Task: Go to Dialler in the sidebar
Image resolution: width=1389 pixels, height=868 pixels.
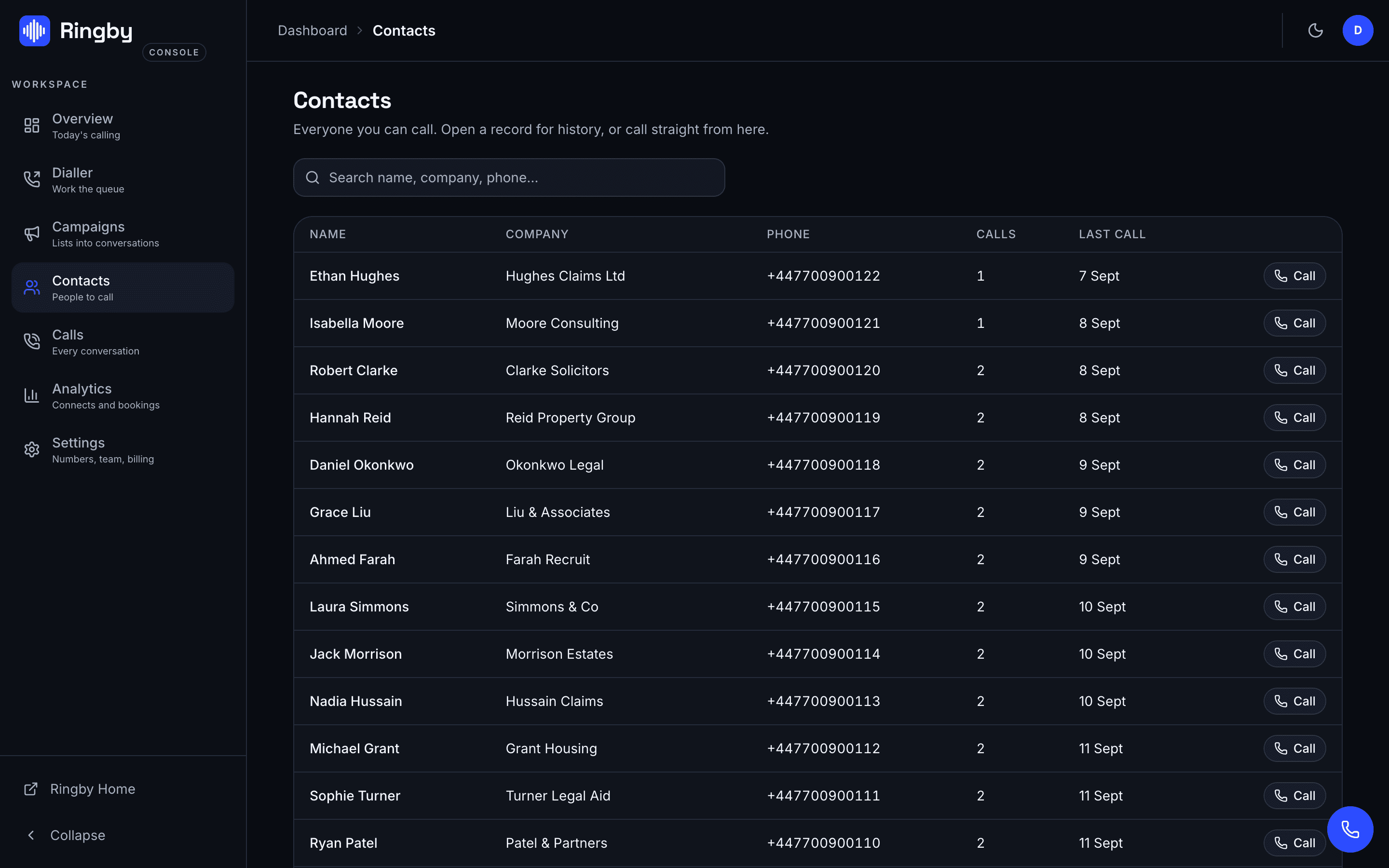Action: point(123,180)
